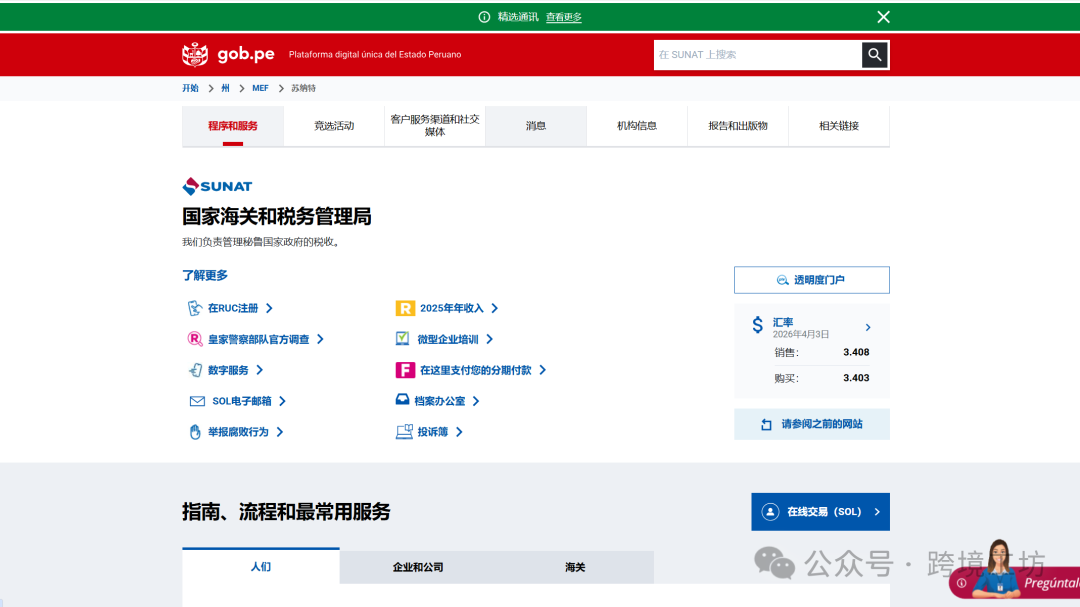
Task: Click the gob.pe logo
Action: 216,55
